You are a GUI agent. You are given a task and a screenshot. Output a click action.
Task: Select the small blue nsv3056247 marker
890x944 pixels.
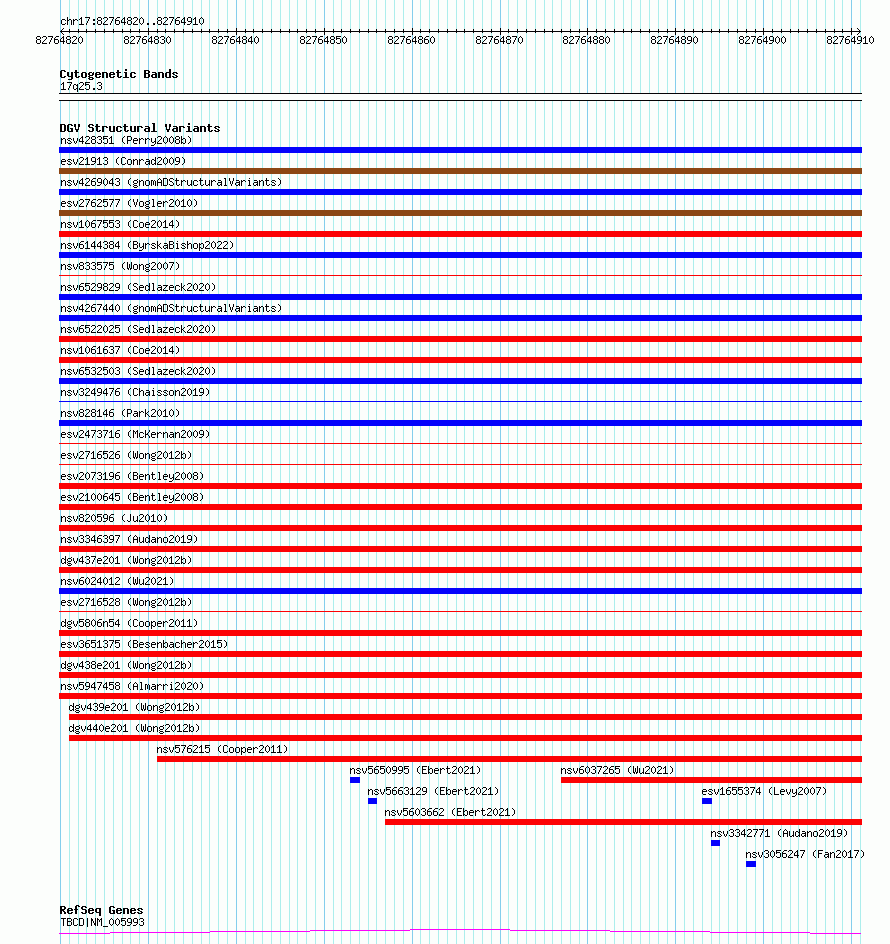coord(751,864)
